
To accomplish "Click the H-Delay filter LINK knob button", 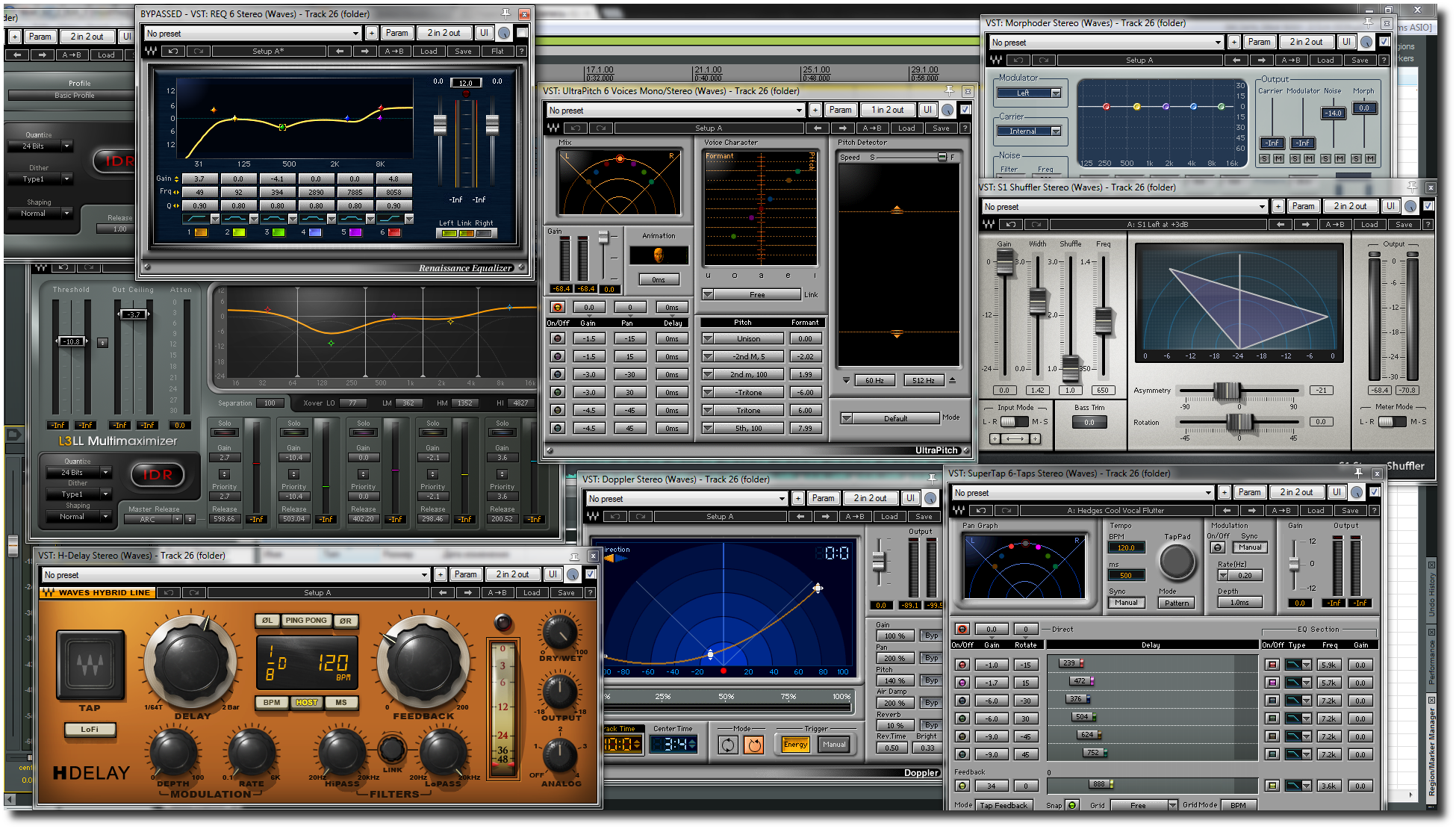I will [x=392, y=748].
